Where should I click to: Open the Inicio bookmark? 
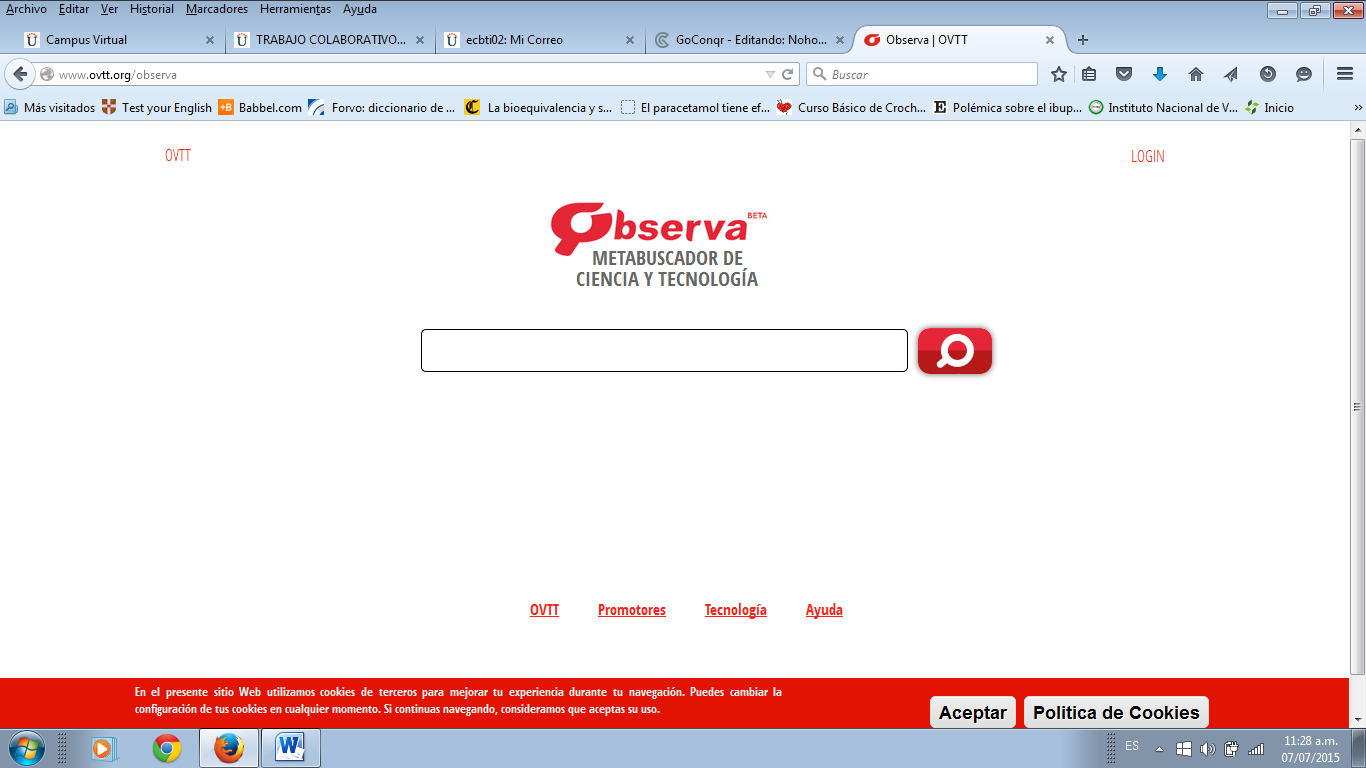click(x=1269, y=107)
